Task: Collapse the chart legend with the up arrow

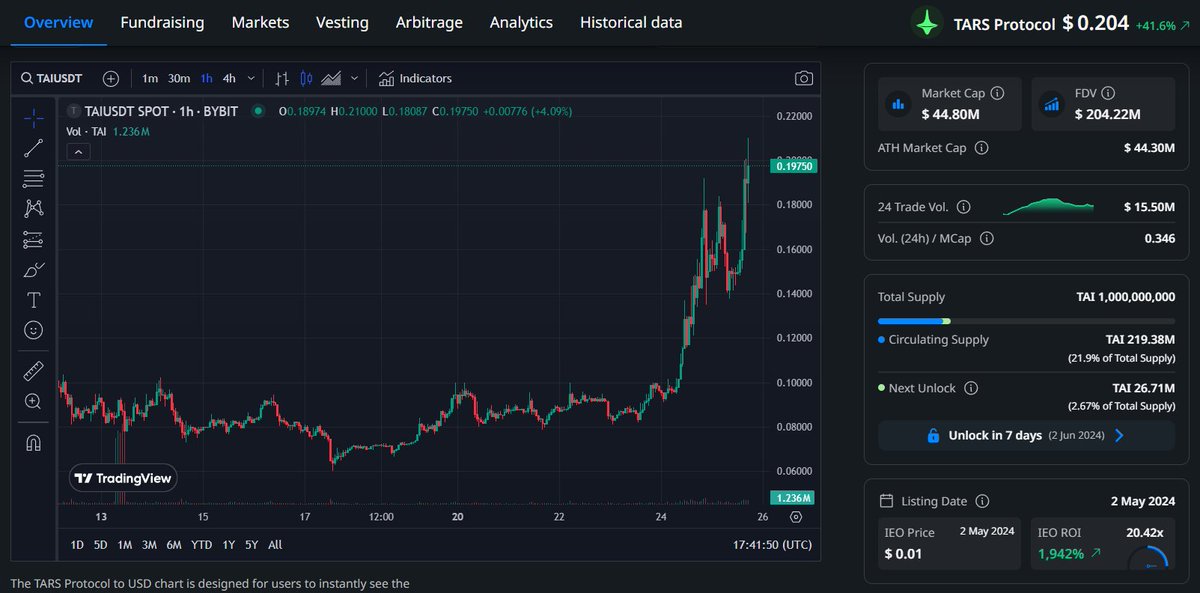Action: [78, 151]
